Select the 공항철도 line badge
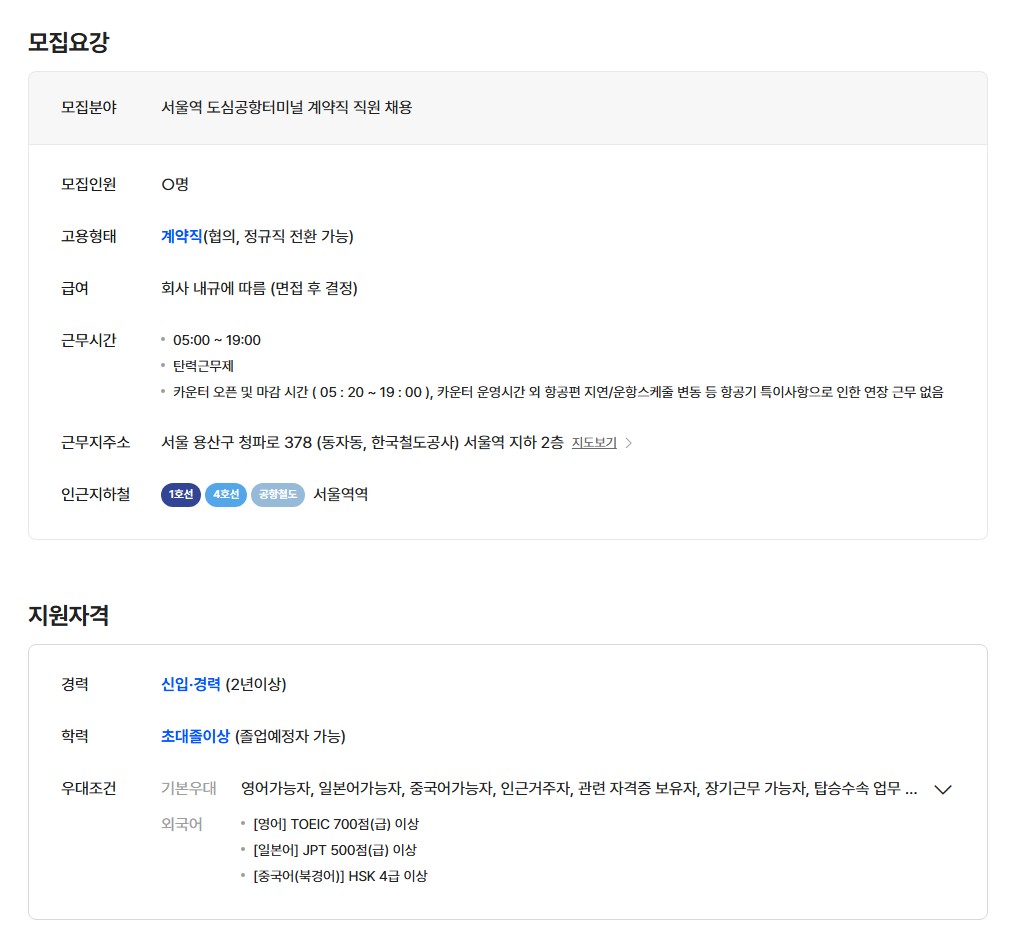Image resolution: width=1018 pixels, height=936 pixels. coord(277,494)
